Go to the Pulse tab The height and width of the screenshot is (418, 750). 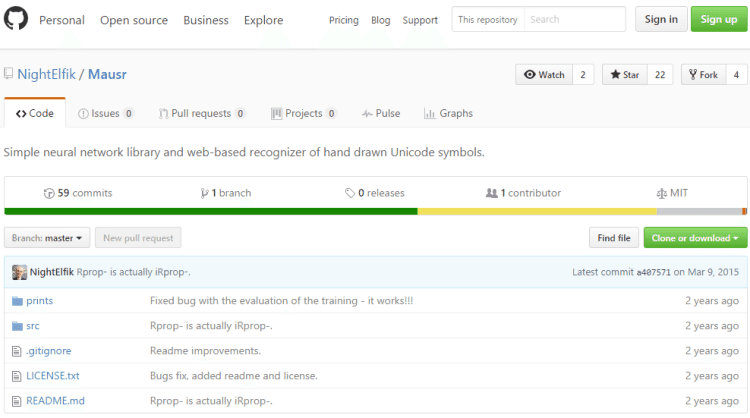pos(381,113)
